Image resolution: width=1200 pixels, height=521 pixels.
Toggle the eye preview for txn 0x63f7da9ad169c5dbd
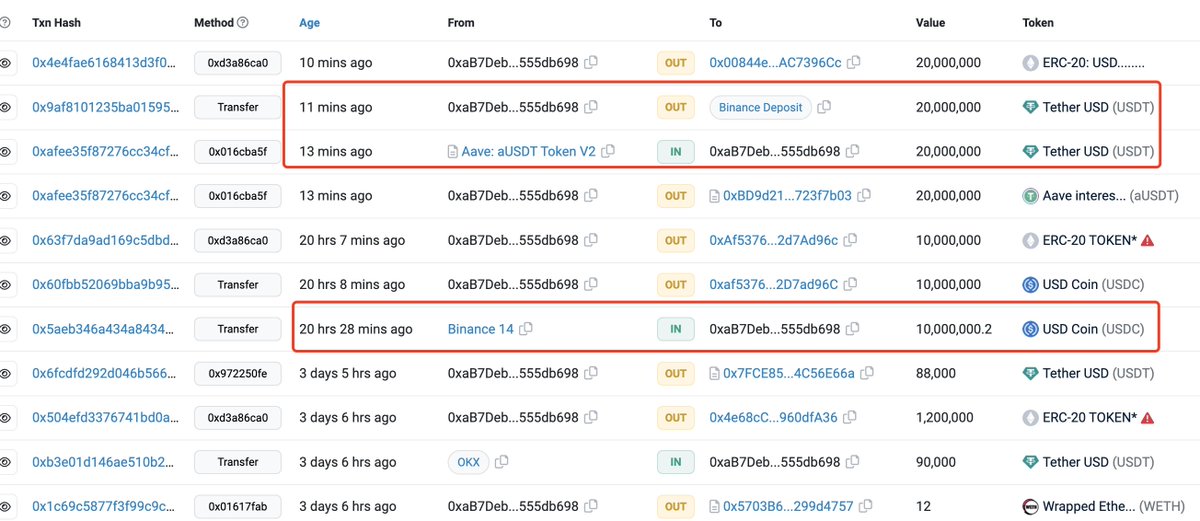pos(6,240)
